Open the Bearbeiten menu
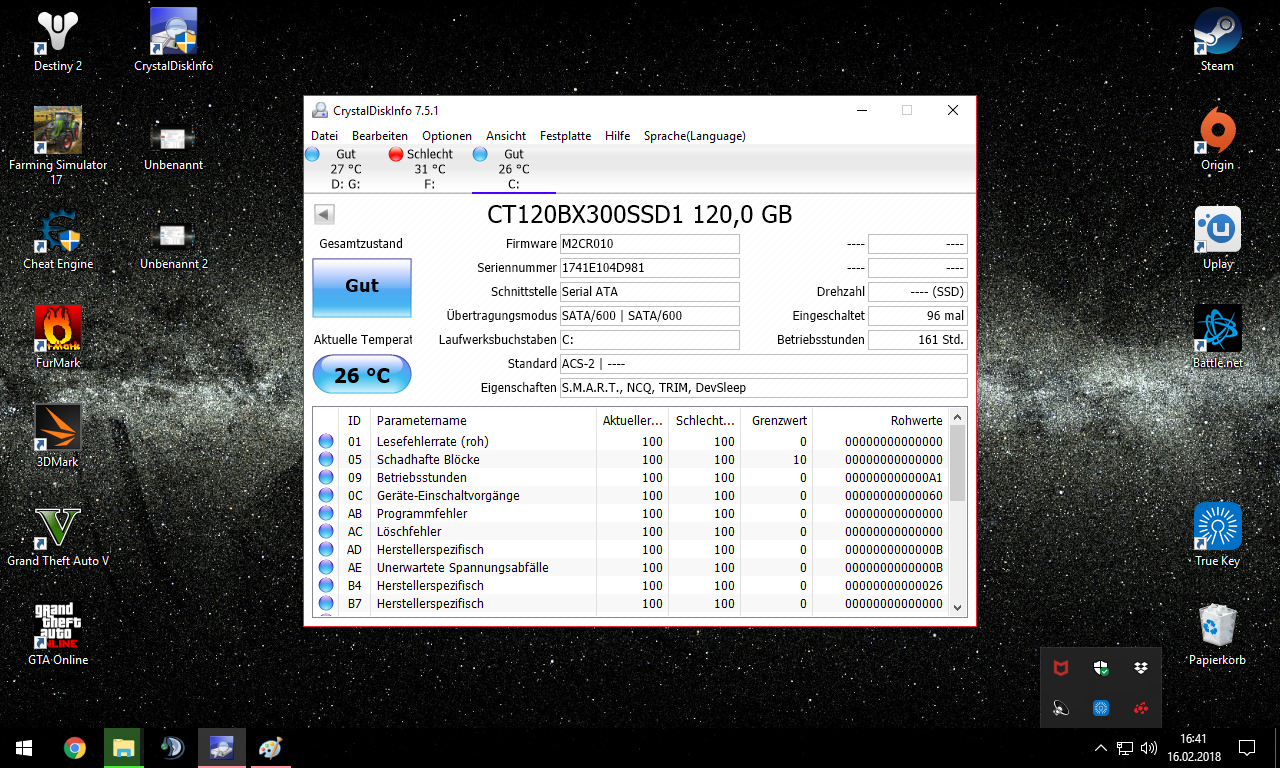 coord(380,136)
